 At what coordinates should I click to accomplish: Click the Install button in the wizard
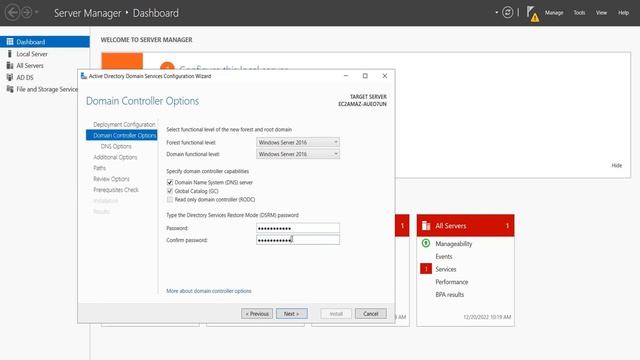click(336, 313)
